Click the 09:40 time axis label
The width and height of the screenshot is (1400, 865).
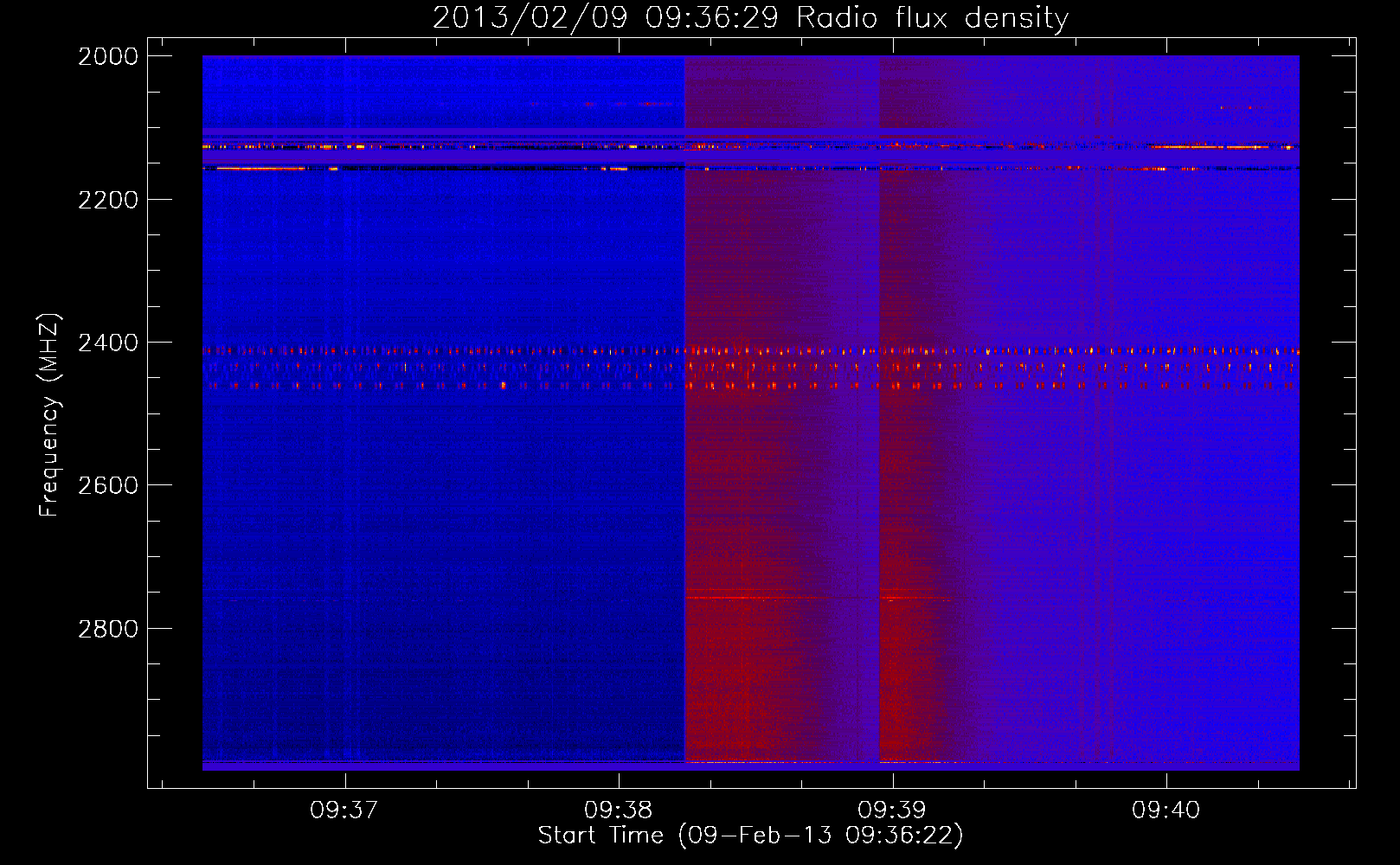click(x=1166, y=810)
